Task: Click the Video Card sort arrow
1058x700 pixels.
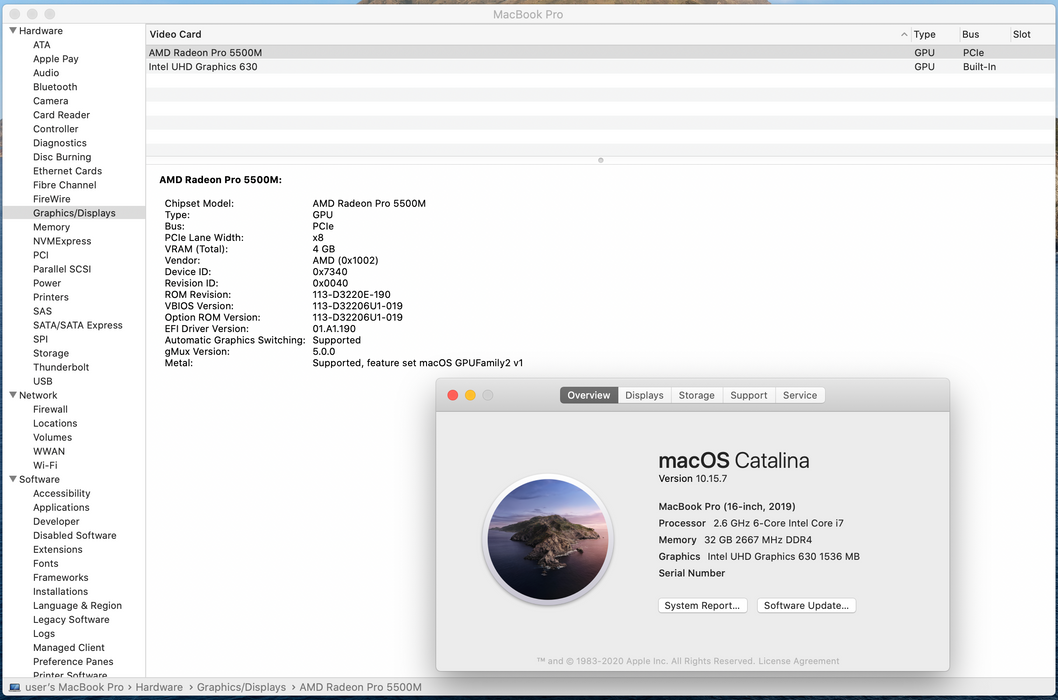Action: [x=904, y=34]
